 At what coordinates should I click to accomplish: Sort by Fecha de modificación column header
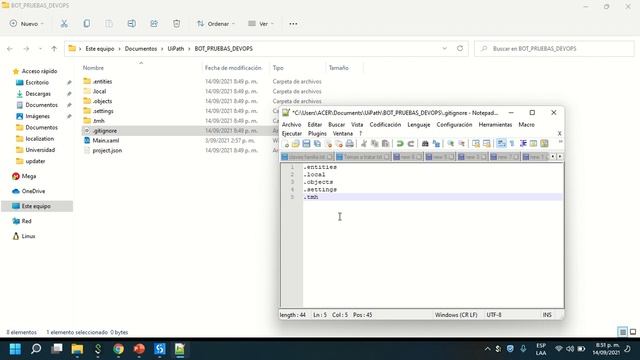tap(233, 68)
